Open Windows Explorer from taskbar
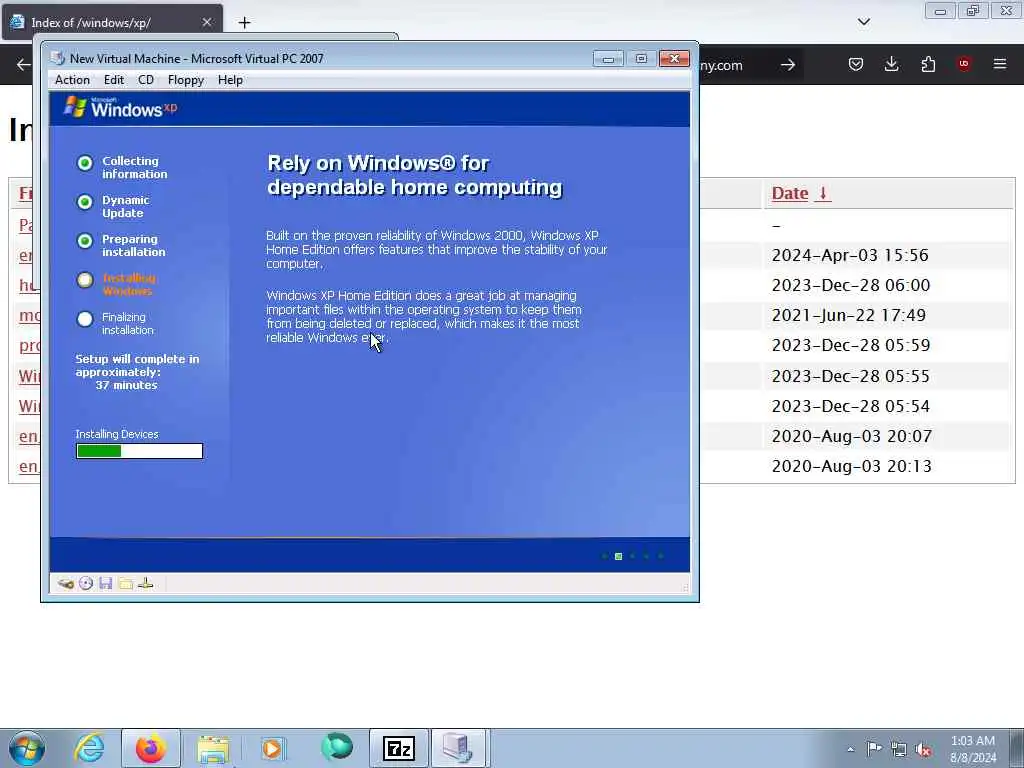The image size is (1024, 768). point(213,748)
